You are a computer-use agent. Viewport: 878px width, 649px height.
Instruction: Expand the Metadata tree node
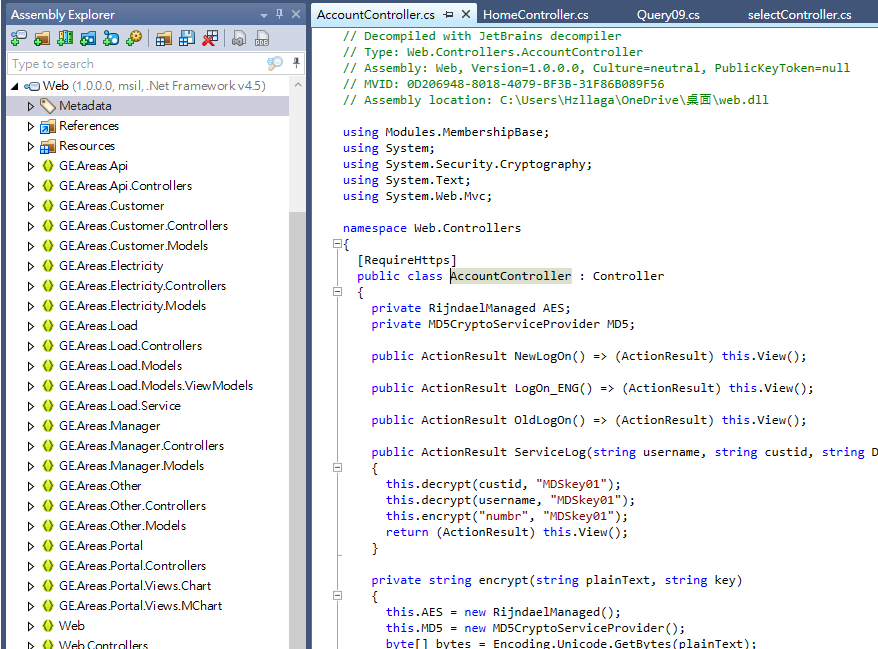pos(31,106)
